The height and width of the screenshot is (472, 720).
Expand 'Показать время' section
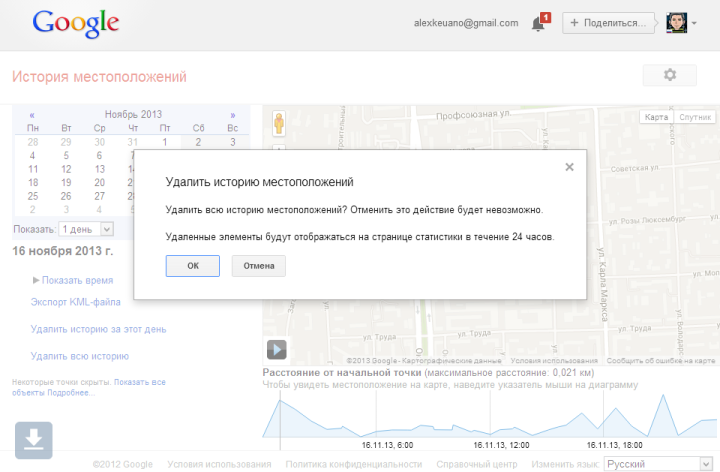point(73,280)
